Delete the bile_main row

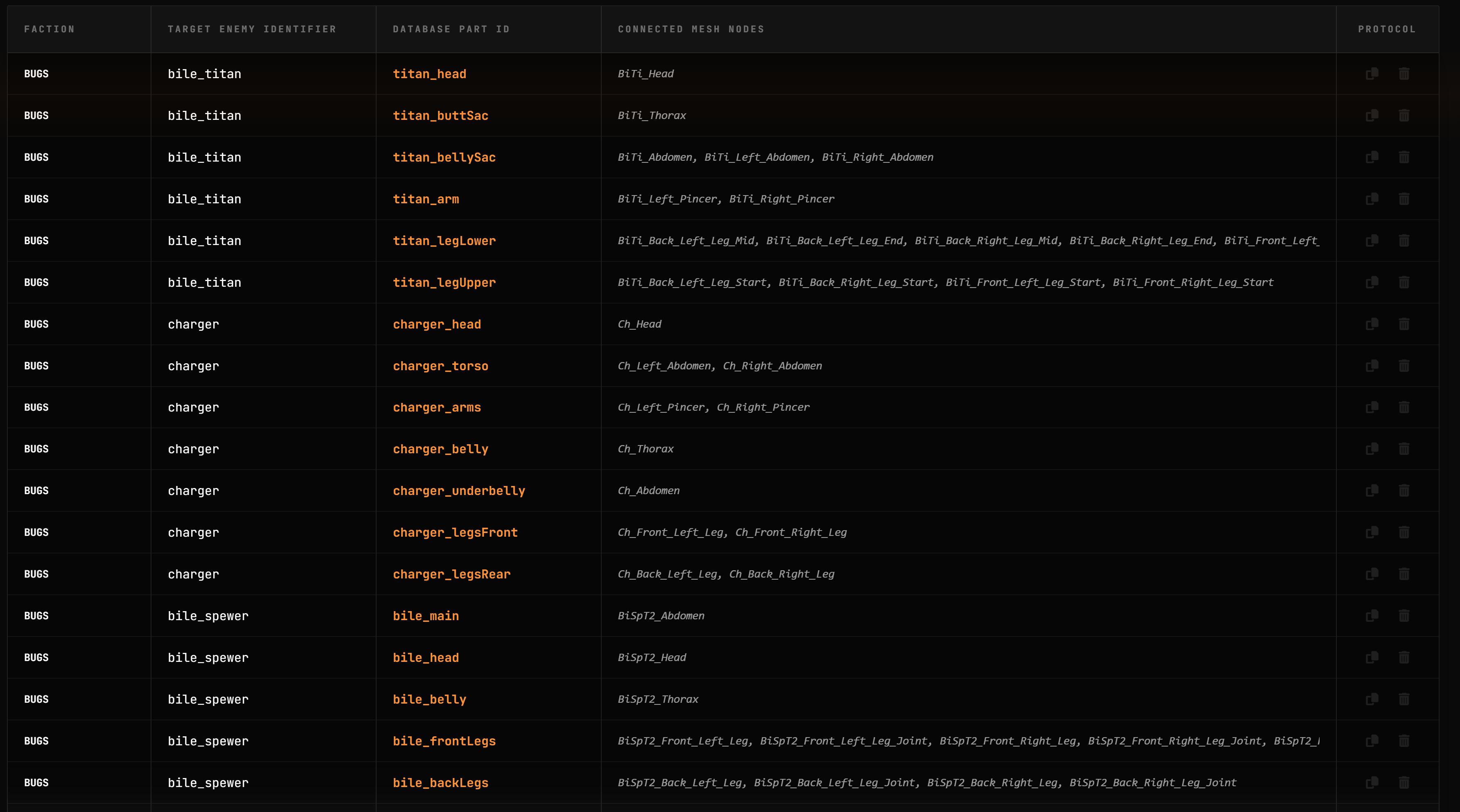[x=1404, y=616]
